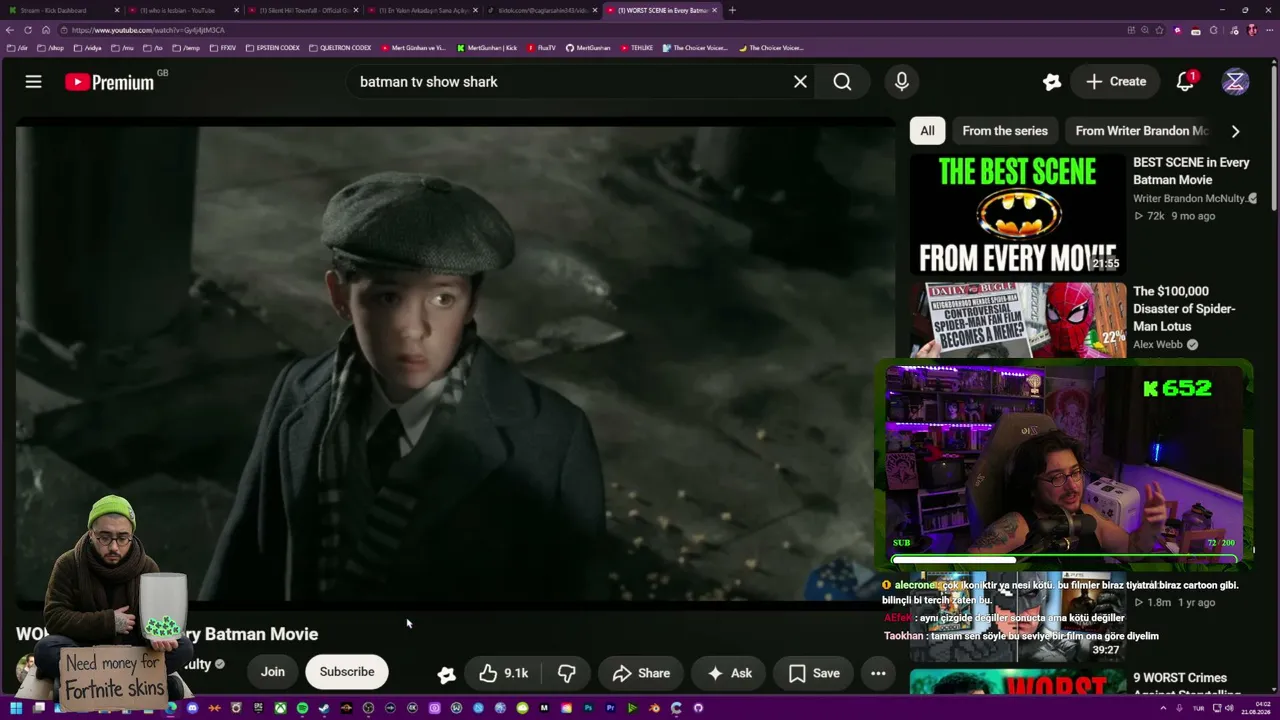This screenshot has height=720, width=1280.
Task: Open the FluxTV bookmark
Action: pyautogui.click(x=541, y=48)
